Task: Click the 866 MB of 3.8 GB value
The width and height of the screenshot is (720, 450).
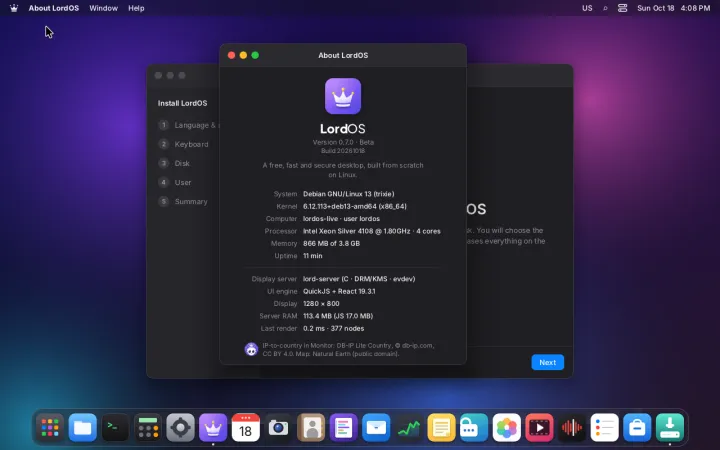Action: pos(331,243)
